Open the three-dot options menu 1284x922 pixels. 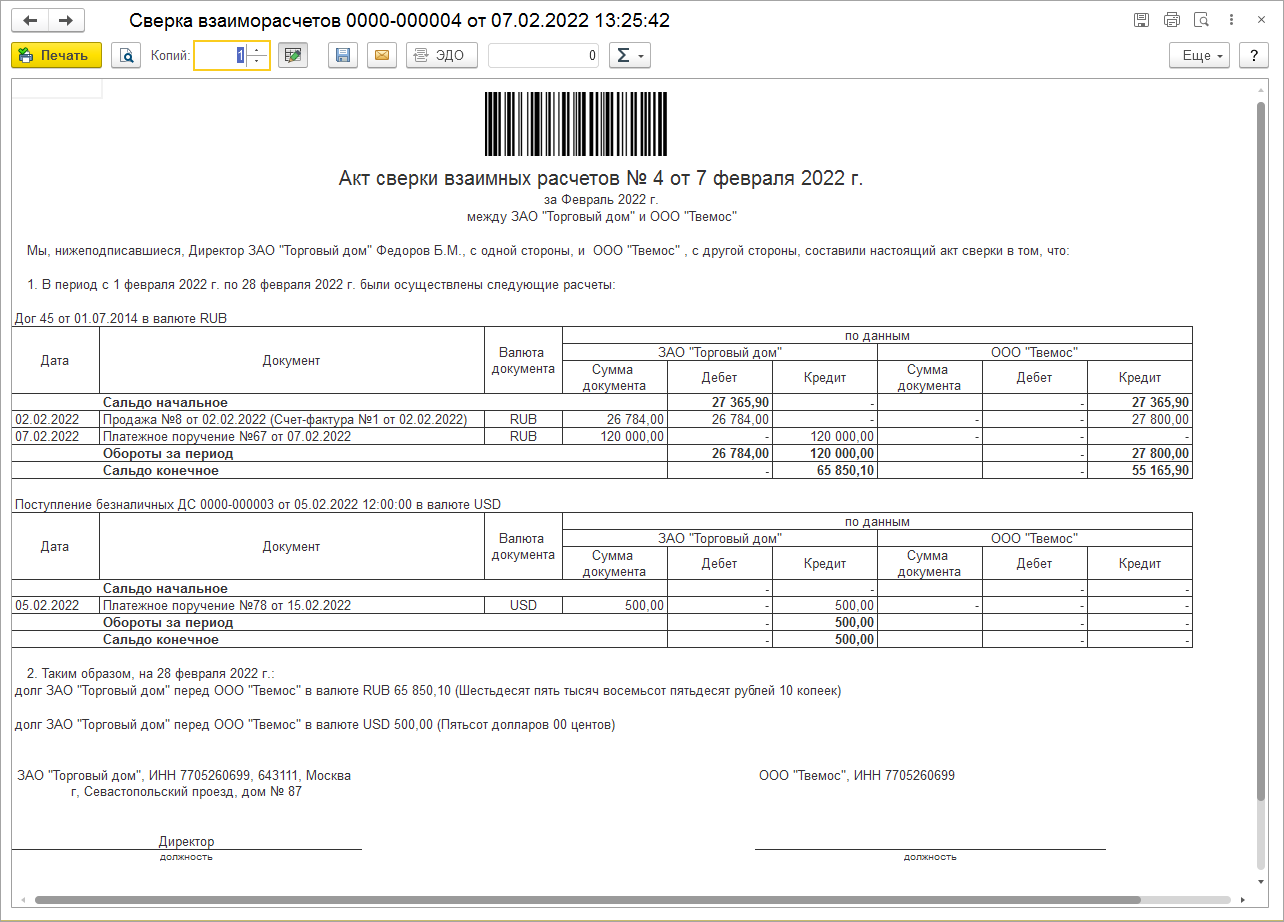(1232, 20)
